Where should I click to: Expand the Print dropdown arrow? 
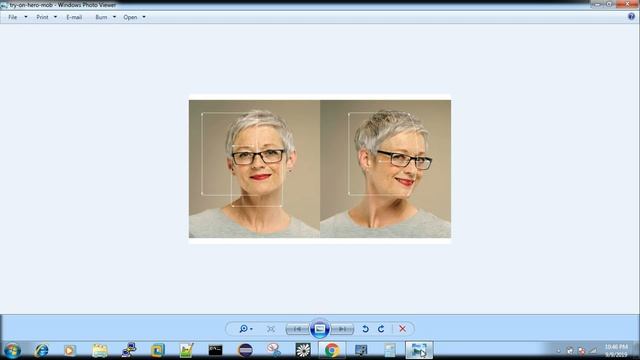pos(56,17)
